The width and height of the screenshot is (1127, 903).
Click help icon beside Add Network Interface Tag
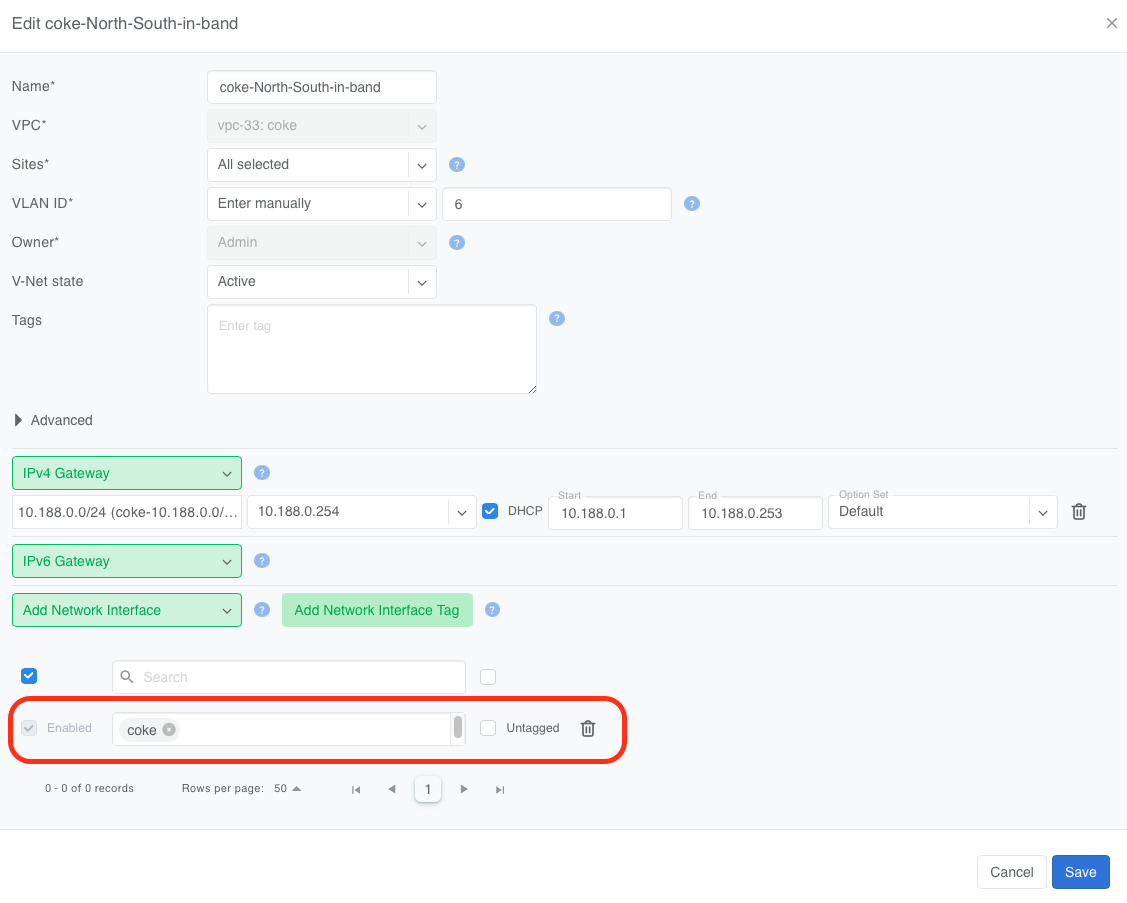pos(492,610)
